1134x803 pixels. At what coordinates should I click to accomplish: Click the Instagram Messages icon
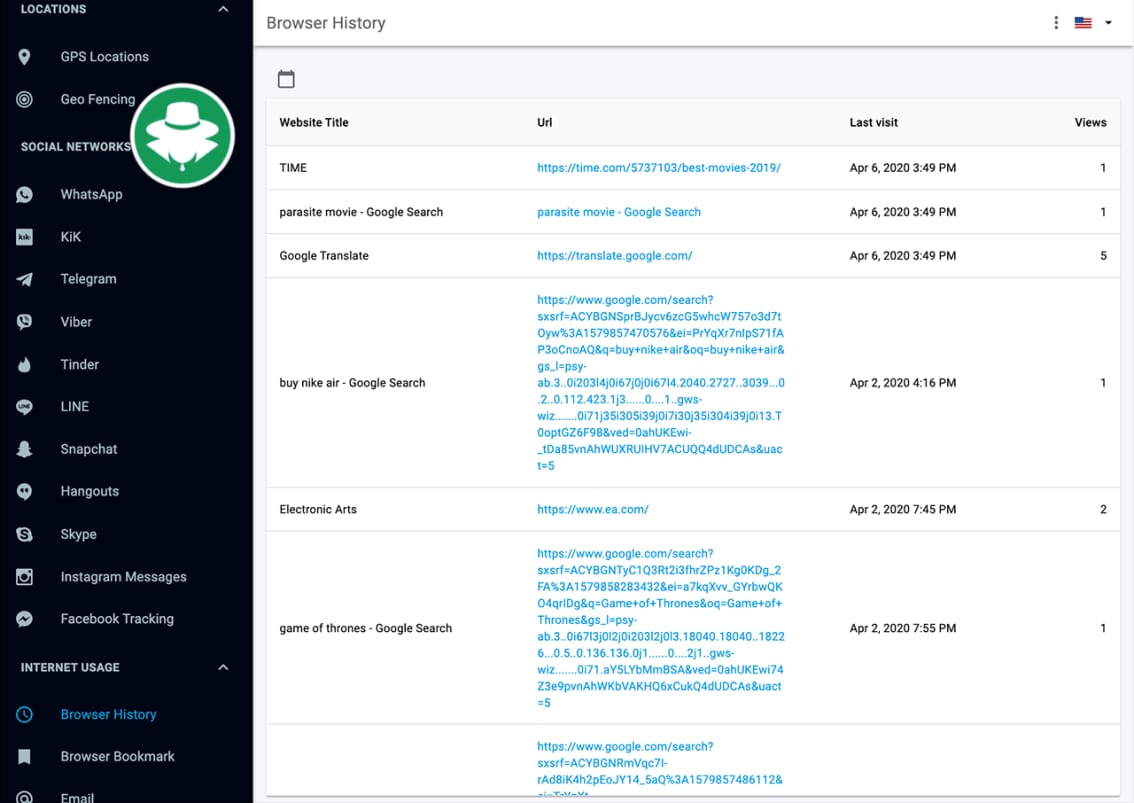click(x=25, y=577)
